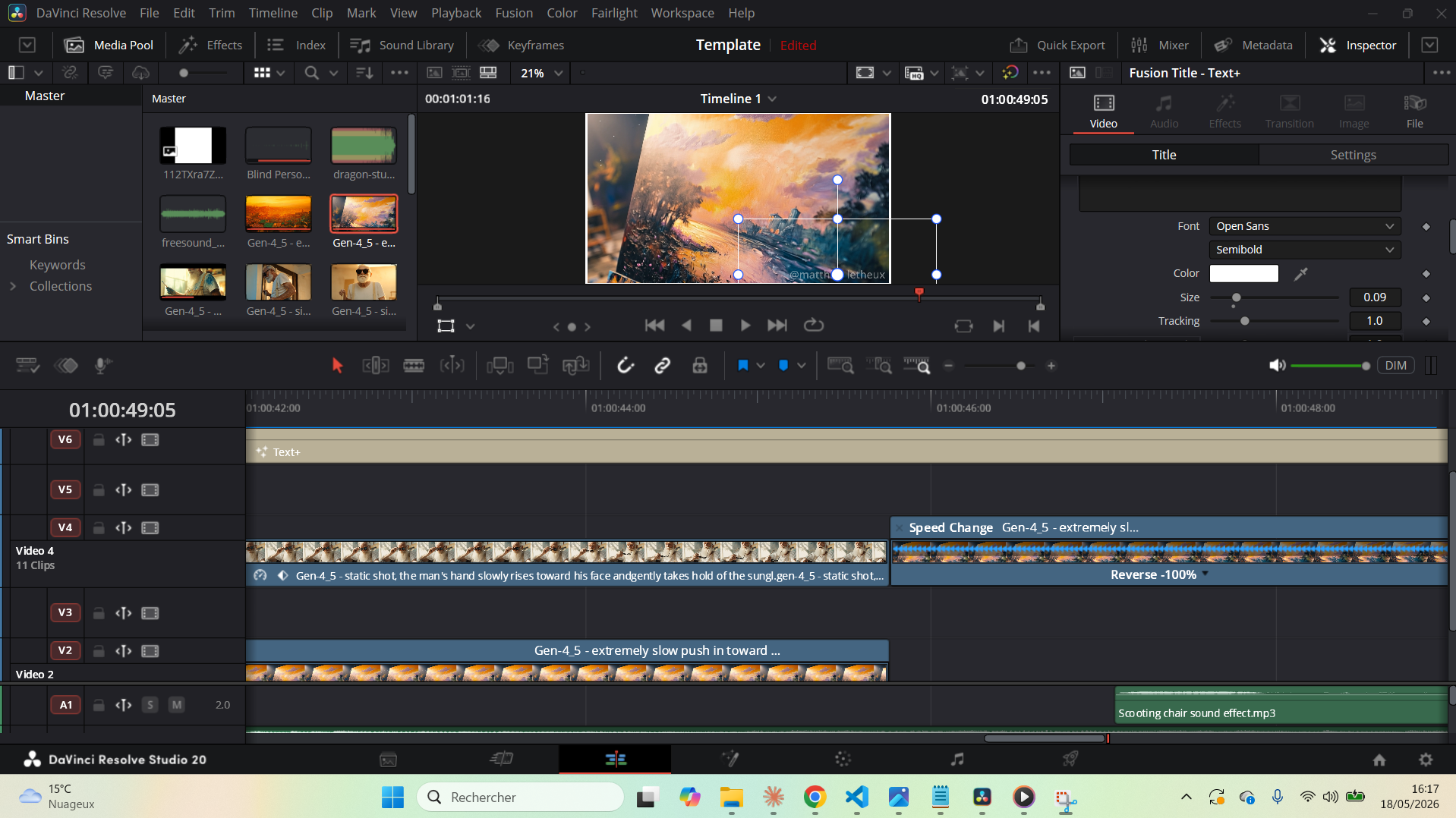The width and height of the screenshot is (1456, 818).
Task: Mute the A1 audio track
Action: pyautogui.click(x=177, y=705)
